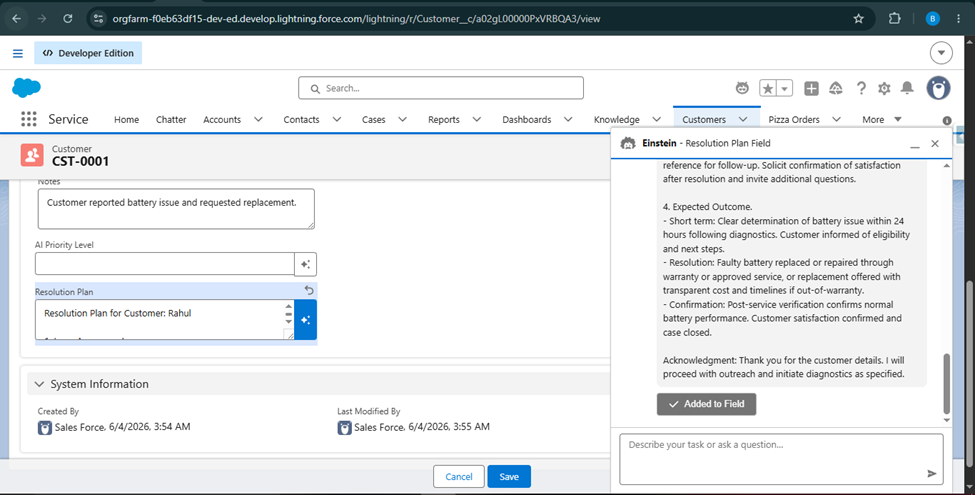Expand the Reports tab dropdown chevron
The image size is (975, 495).
(x=477, y=119)
